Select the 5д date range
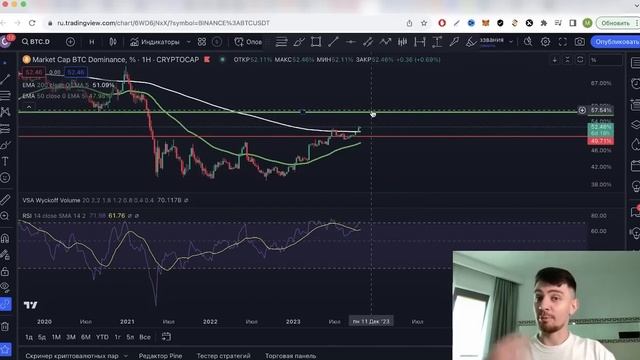 pos(42,337)
